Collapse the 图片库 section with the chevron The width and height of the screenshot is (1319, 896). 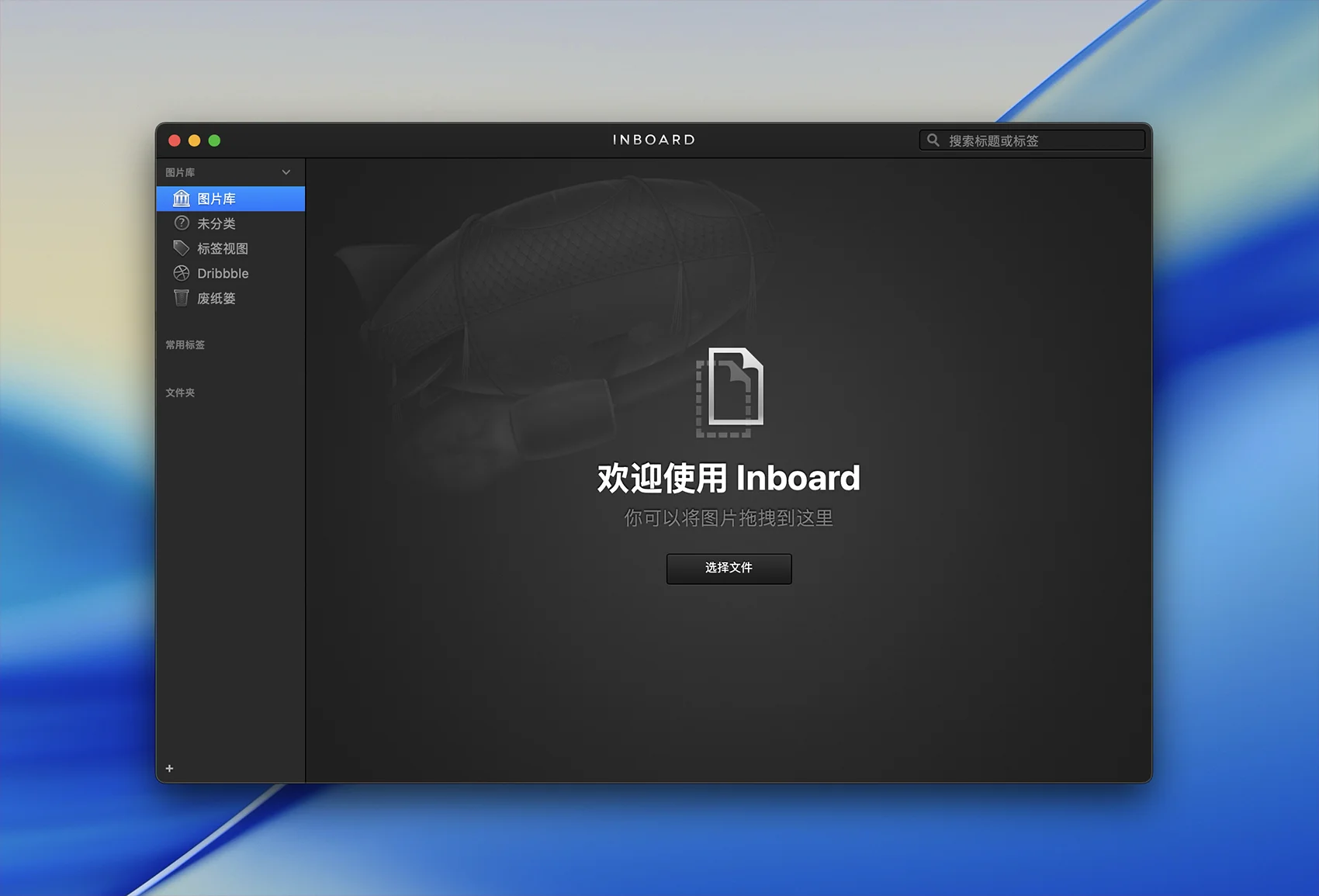(286, 172)
